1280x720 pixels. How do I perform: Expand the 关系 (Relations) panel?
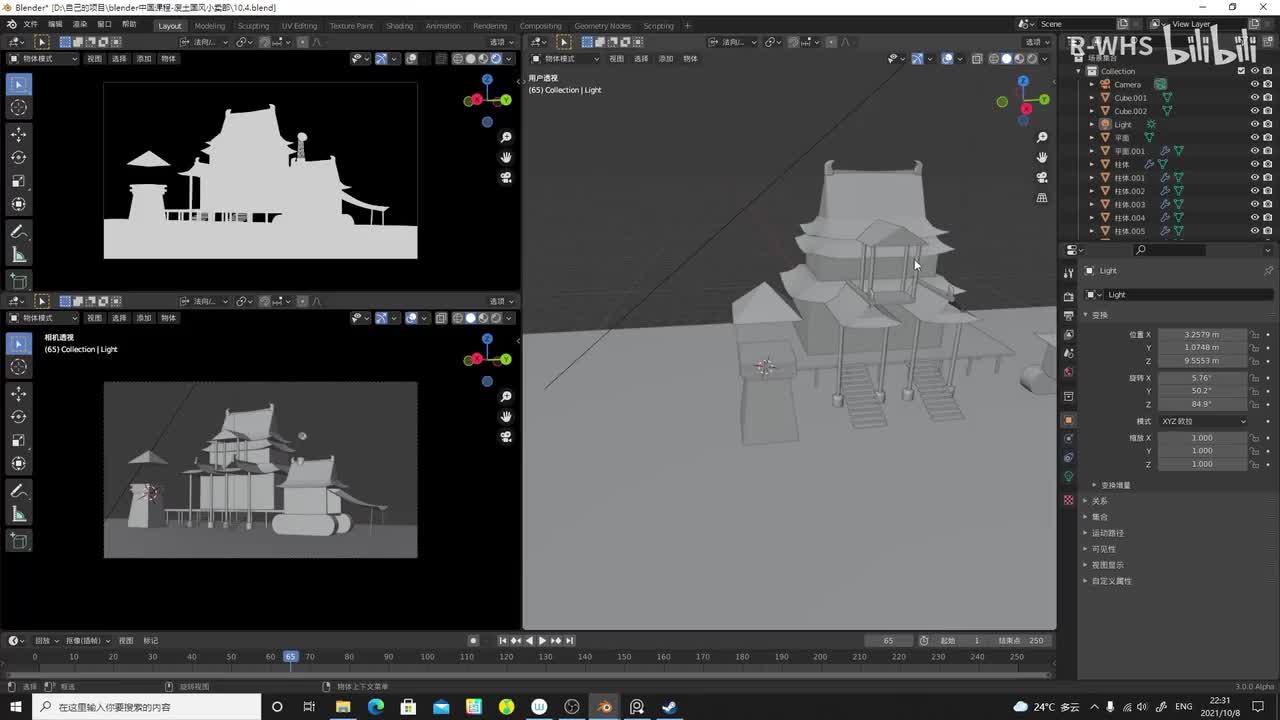pos(1099,501)
